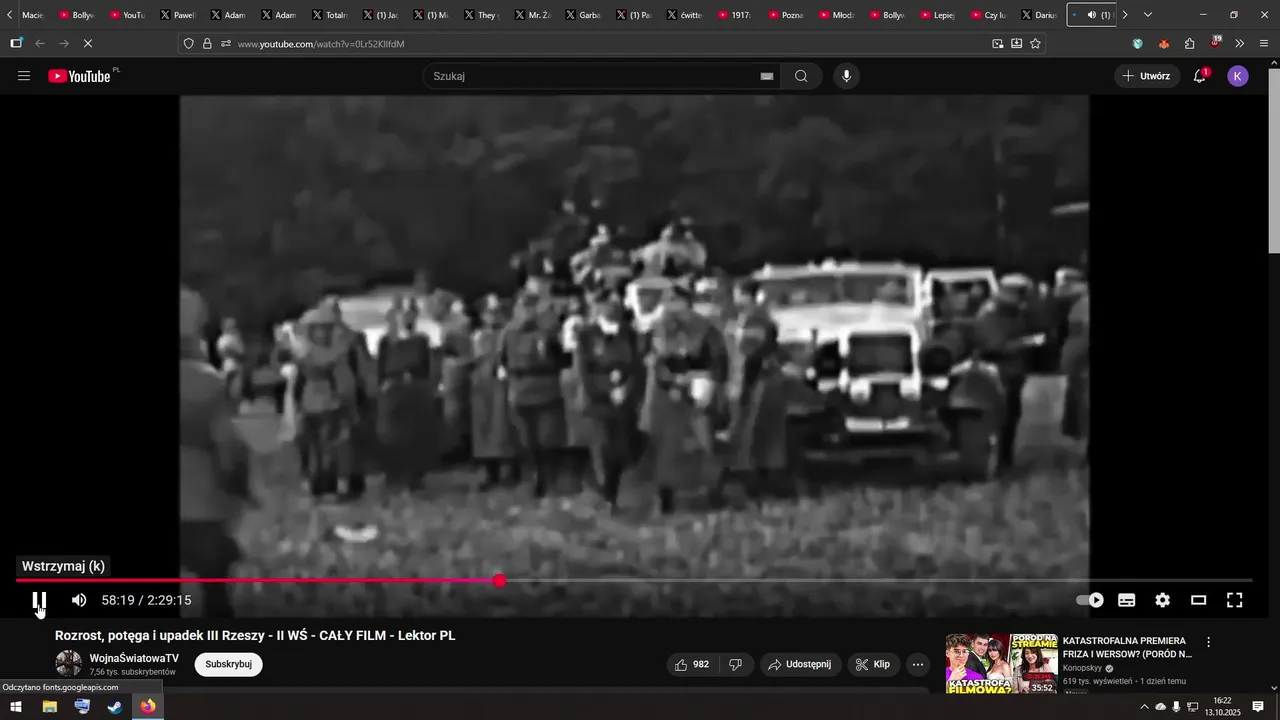Open Windows Start menu

click(16, 707)
